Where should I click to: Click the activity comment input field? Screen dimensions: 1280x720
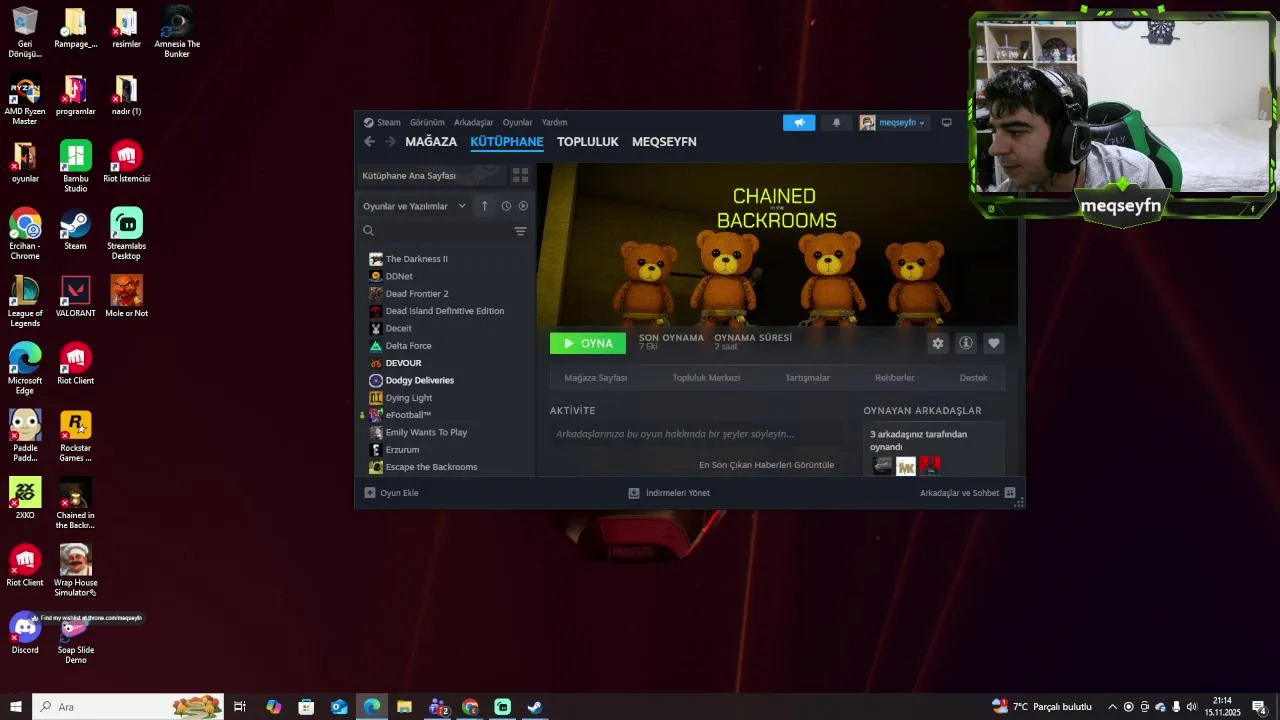698,434
